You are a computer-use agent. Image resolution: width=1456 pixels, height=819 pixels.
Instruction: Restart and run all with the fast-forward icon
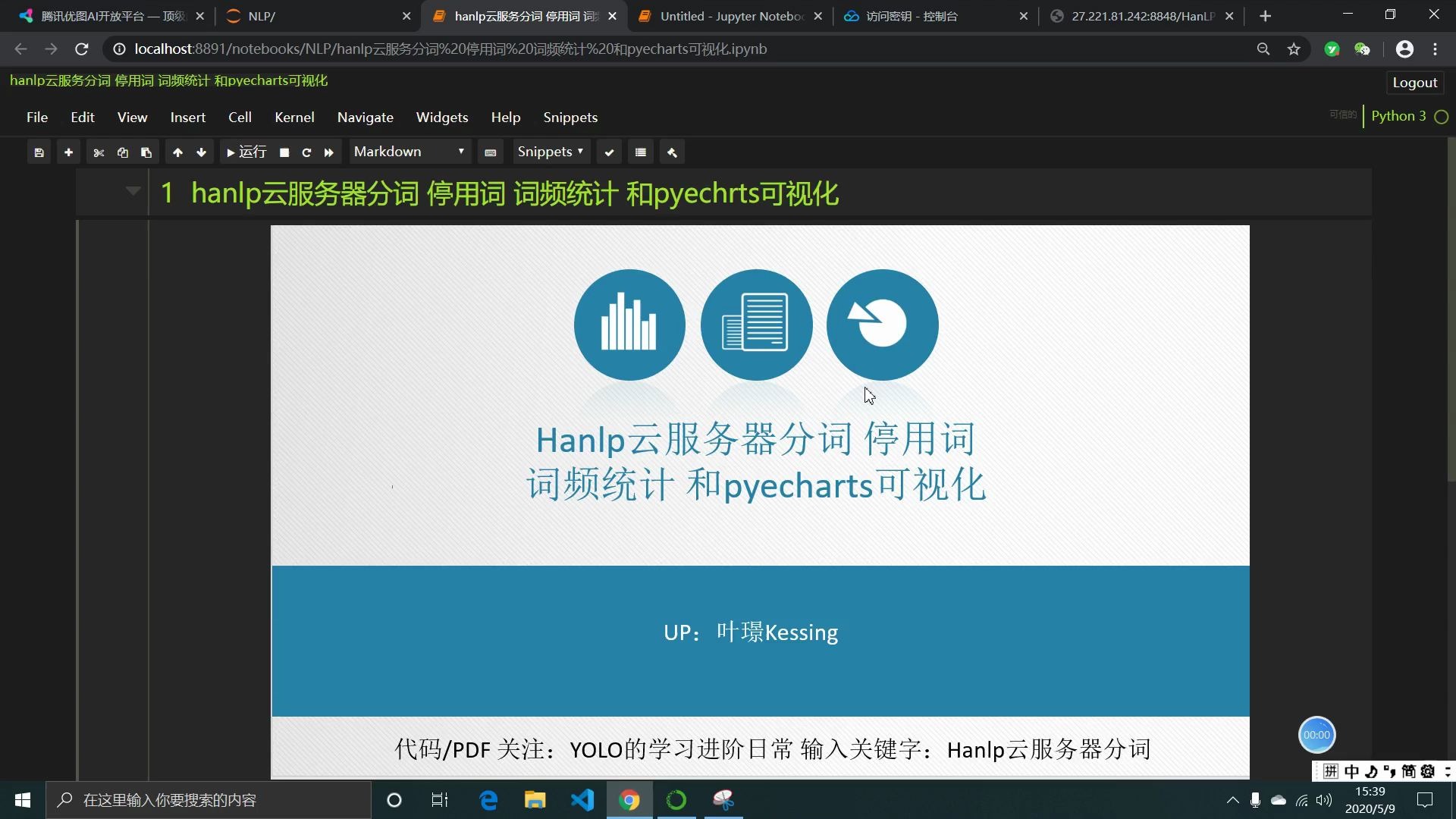click(329, 152)
